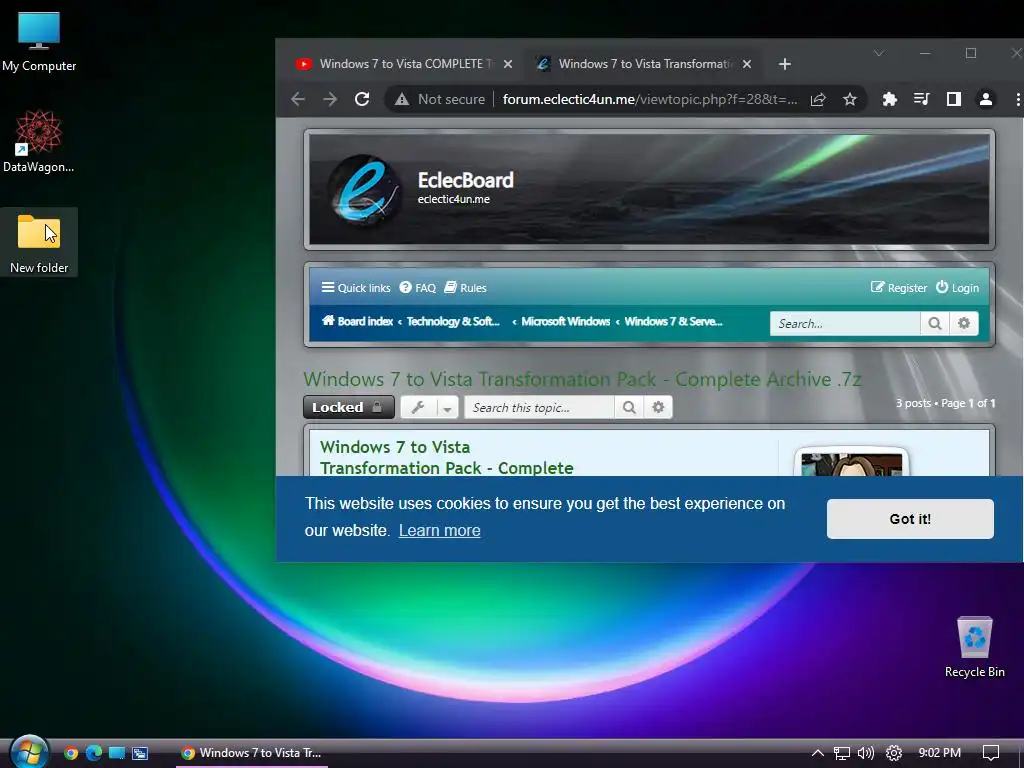Open the volume speaker tray icon

click(x=866, y=753)
